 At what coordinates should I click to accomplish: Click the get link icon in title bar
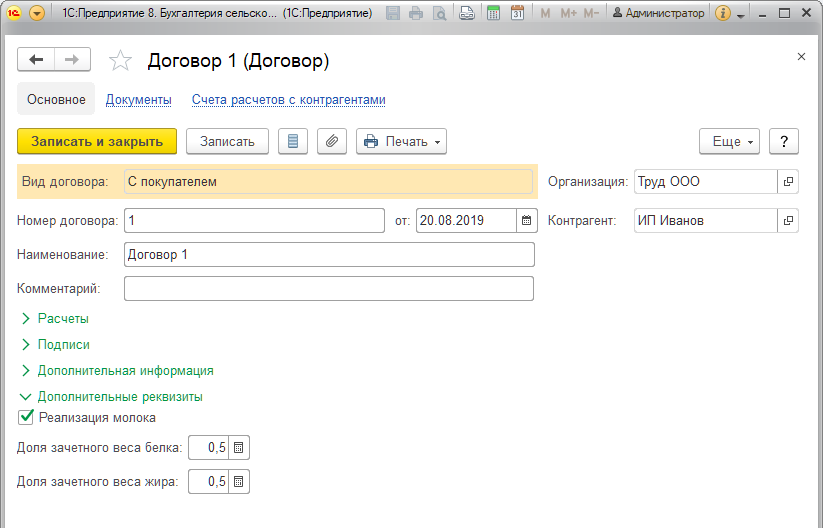pos(467,13)
